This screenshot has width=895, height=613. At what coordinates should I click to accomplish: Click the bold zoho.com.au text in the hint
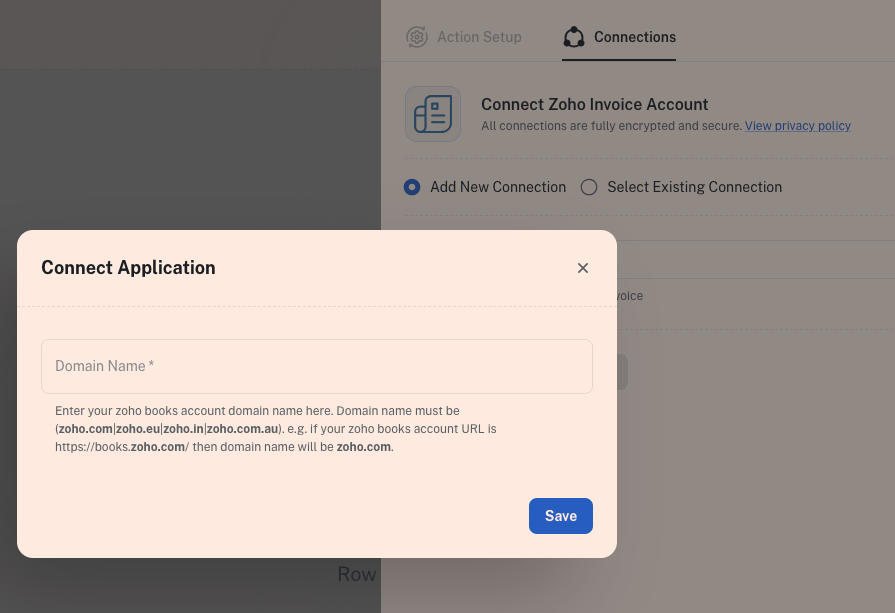(242, 429)
